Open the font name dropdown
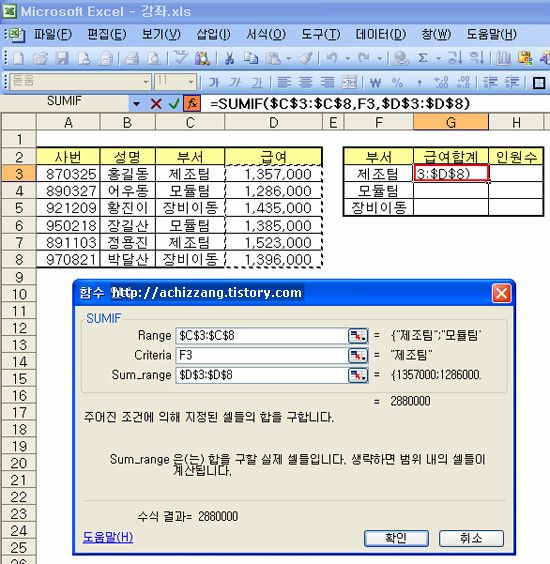This screenshot has height=564, width=550. [x=146, y=82]
